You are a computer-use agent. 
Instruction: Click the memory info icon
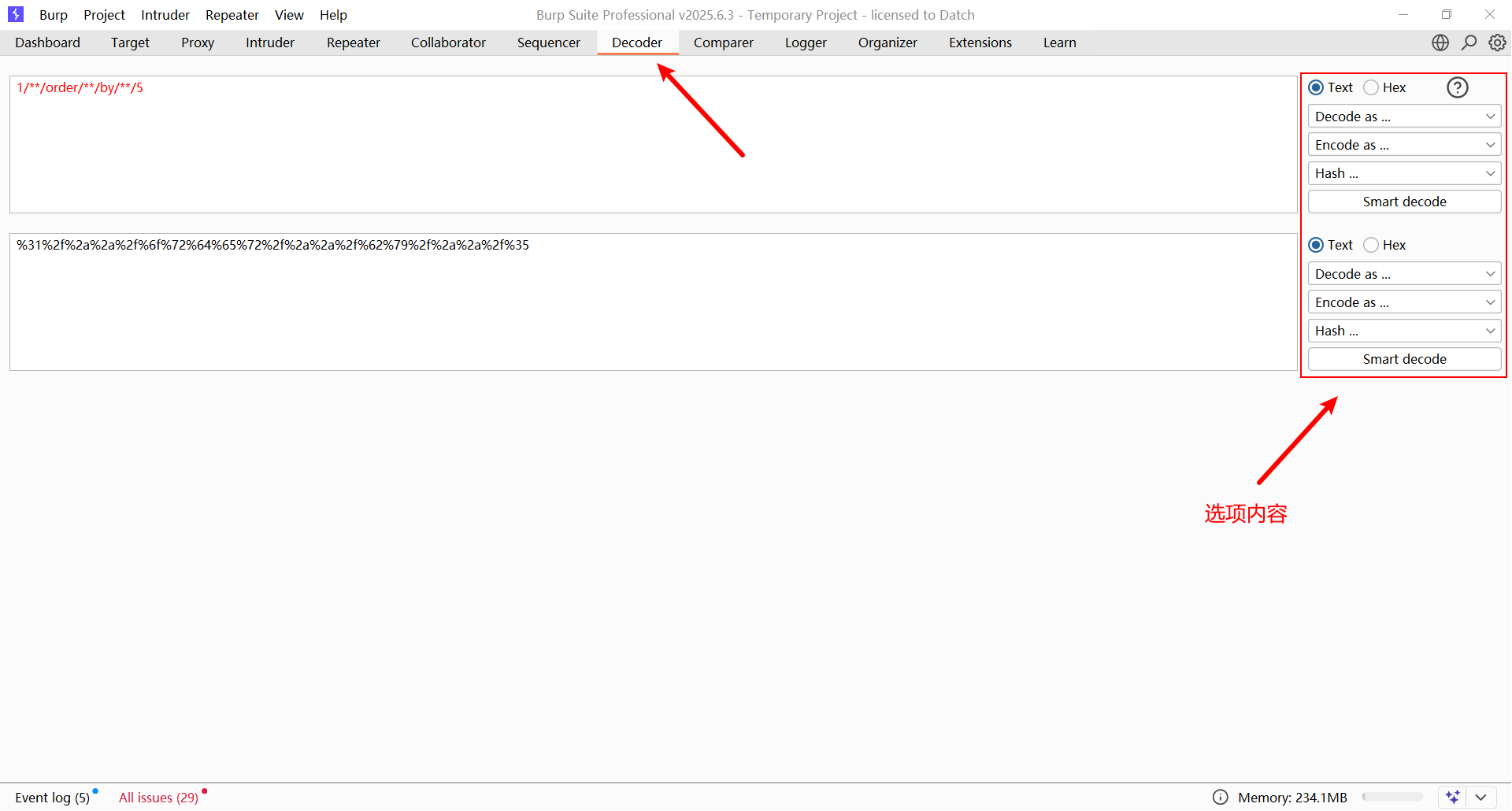pyautogui.click(x=1221, y=797)
